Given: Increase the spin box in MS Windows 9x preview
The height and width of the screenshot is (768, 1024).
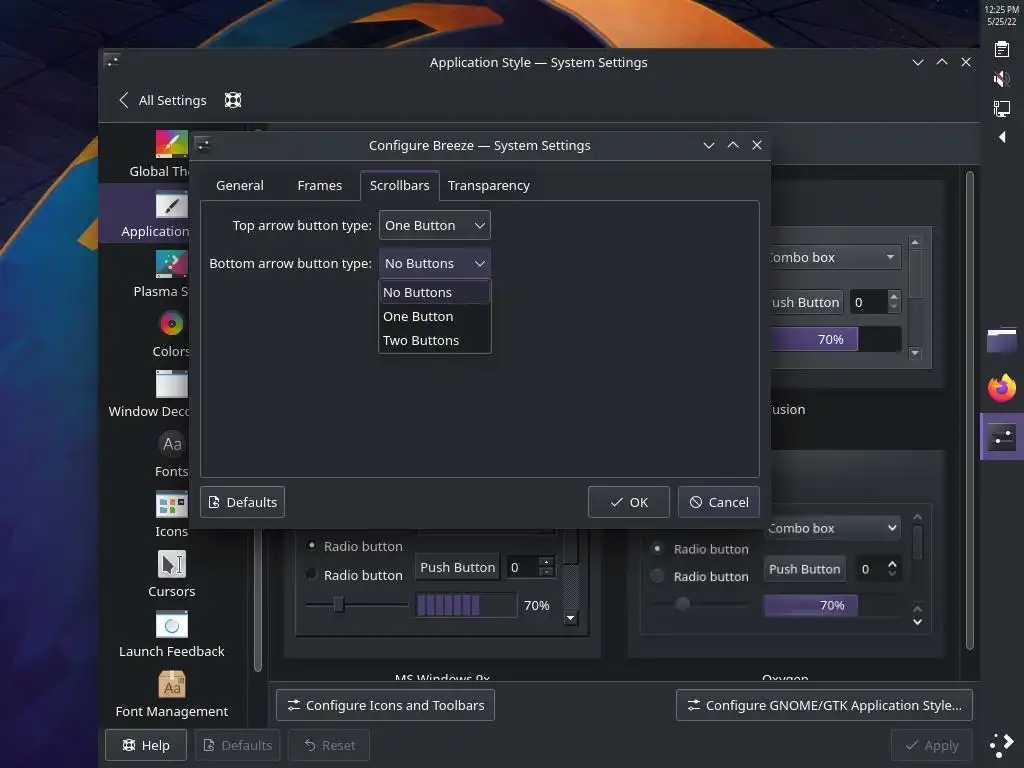Looking at the screenshot, I should coord(547,562).
